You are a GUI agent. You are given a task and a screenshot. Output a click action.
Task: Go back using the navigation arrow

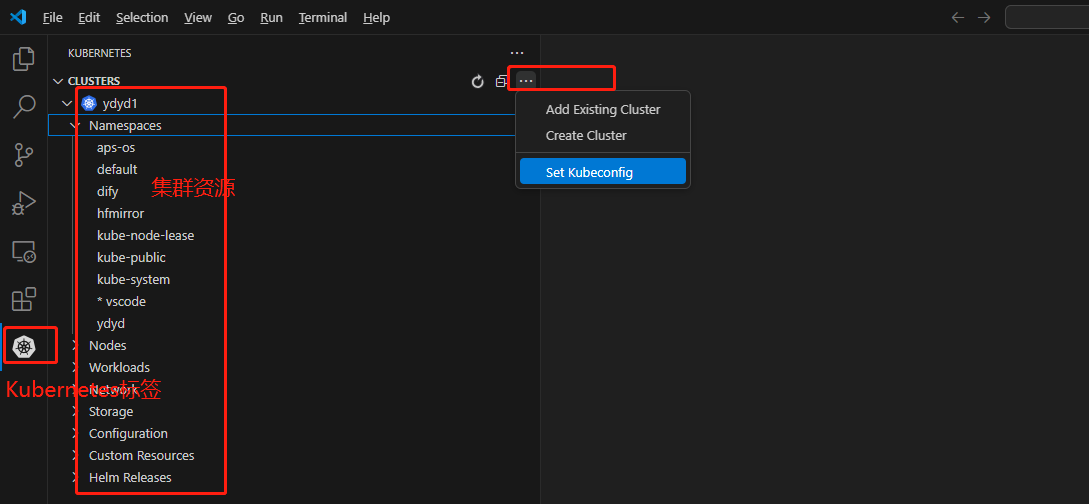point(958,17)
